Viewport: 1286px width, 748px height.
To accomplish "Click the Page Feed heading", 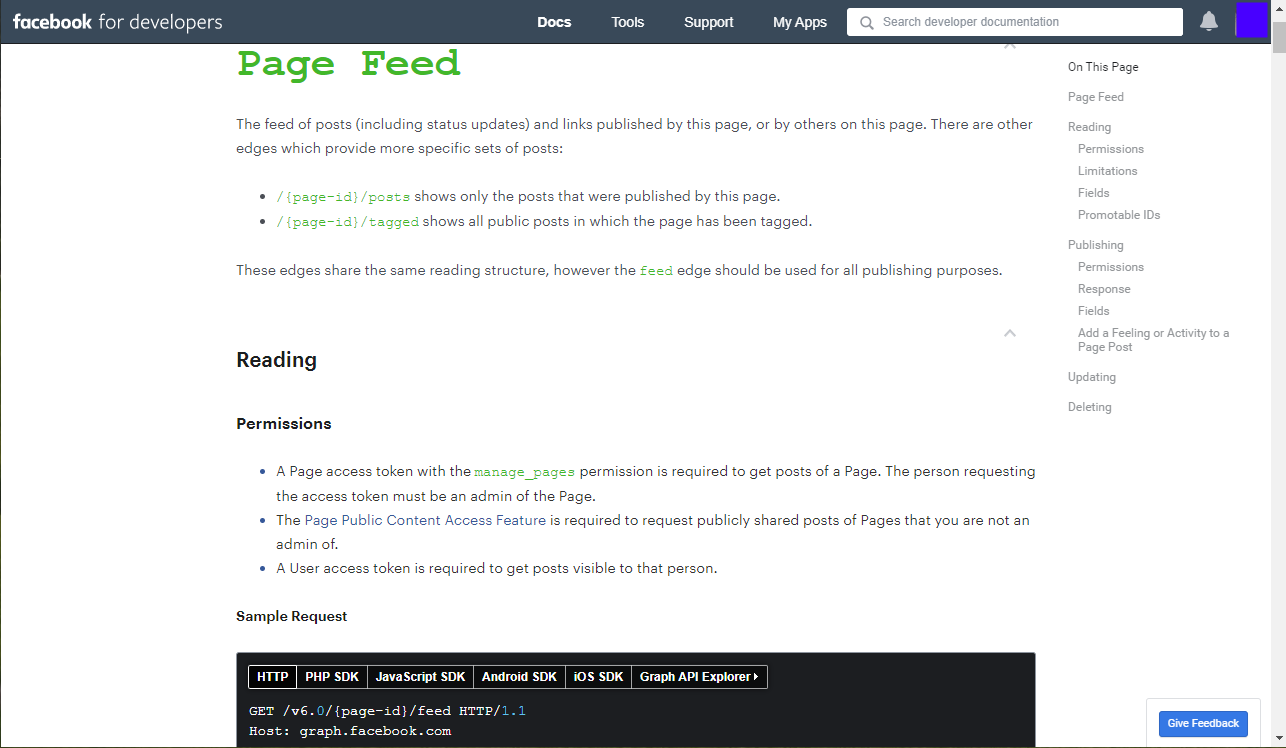I will (348, 63).
